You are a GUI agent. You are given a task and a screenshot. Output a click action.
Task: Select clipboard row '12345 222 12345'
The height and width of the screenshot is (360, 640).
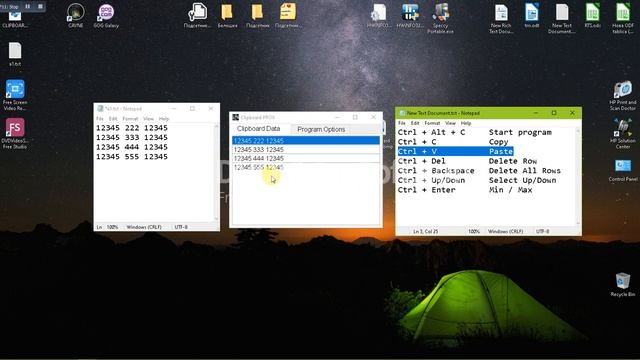point(306,140)
